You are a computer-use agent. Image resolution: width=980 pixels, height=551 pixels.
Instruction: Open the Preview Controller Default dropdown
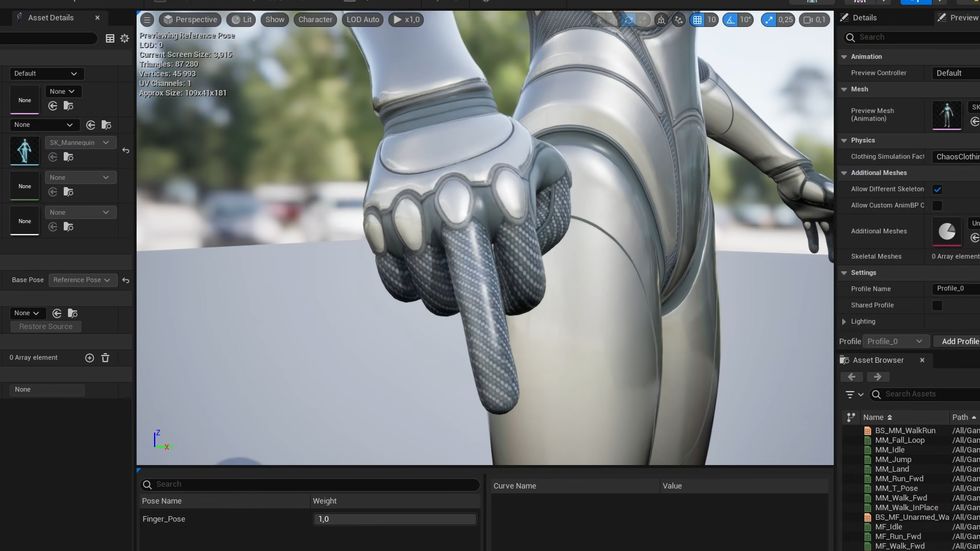[x=956, y=73]
